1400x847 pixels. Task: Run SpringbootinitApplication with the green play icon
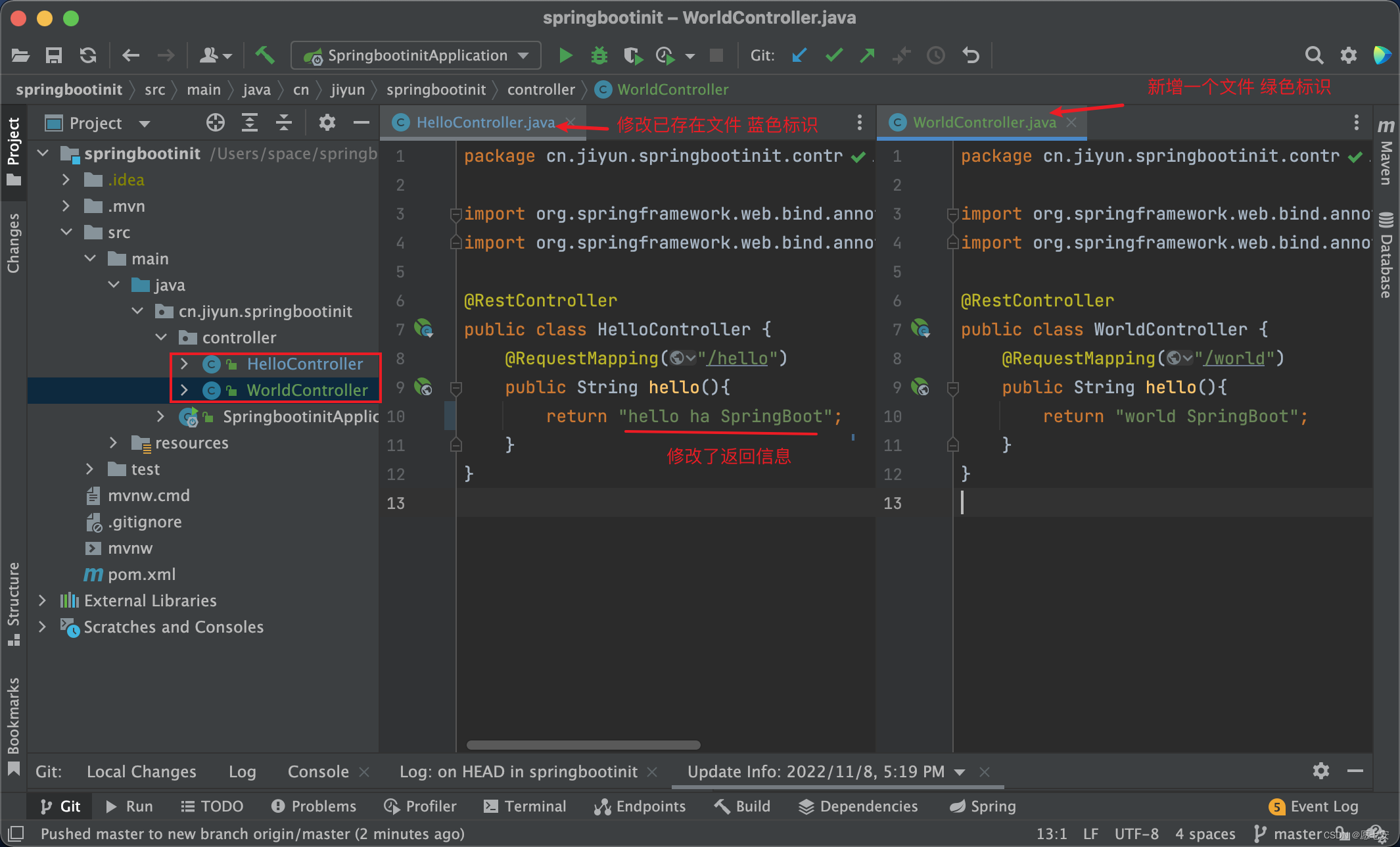(565, 55)
